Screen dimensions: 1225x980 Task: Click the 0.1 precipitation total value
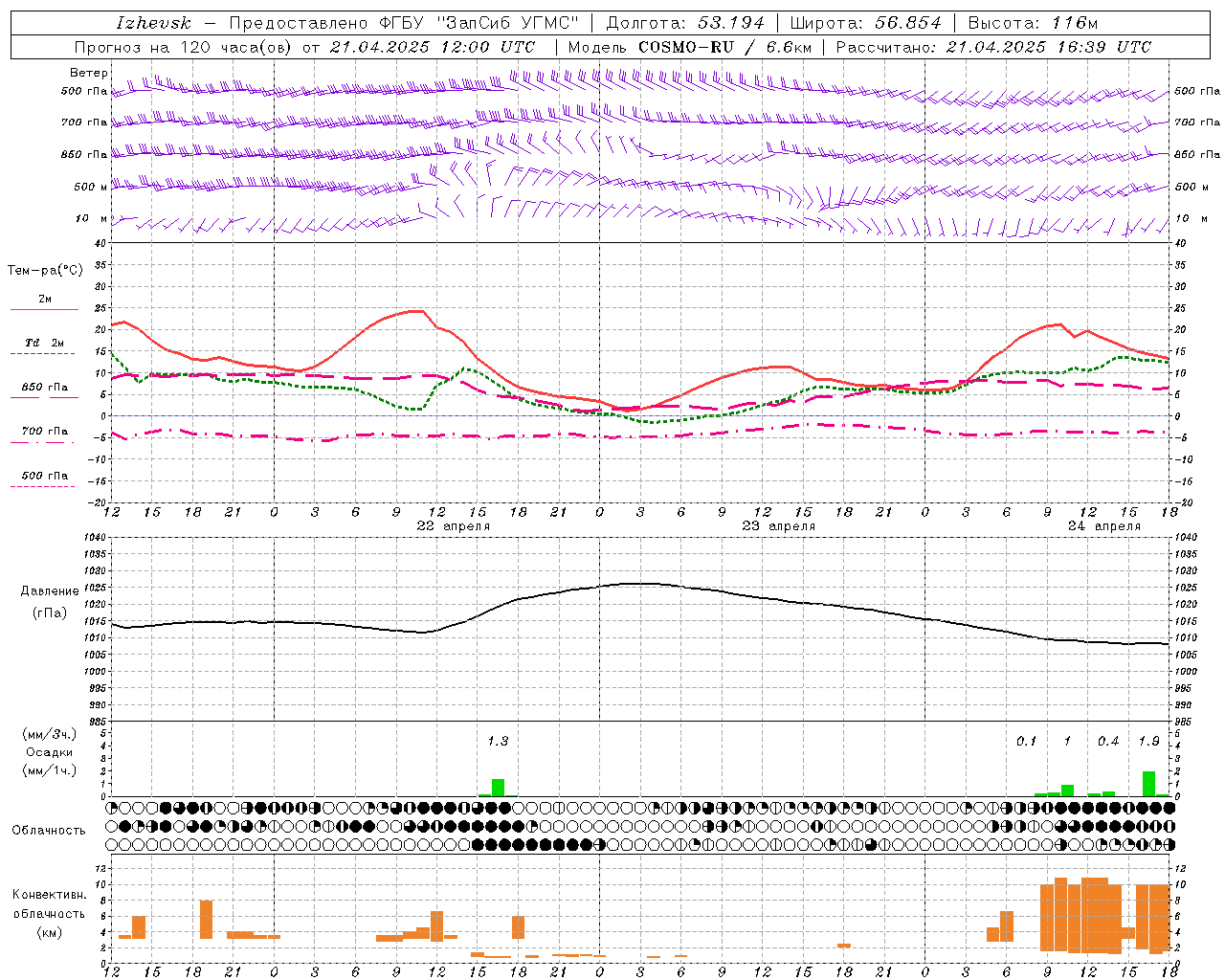point(1026,741)
